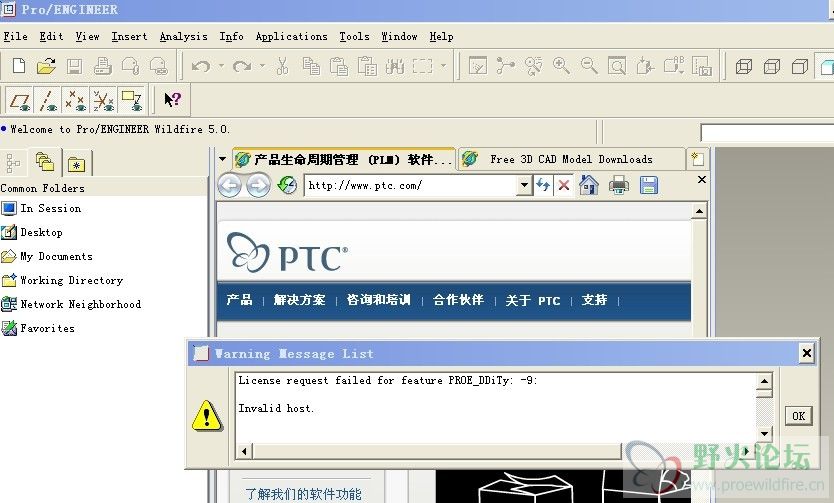Click the URL address field
Image resolution: width=834 pixels, height=503 pixels.
click(x=411, y=185)
